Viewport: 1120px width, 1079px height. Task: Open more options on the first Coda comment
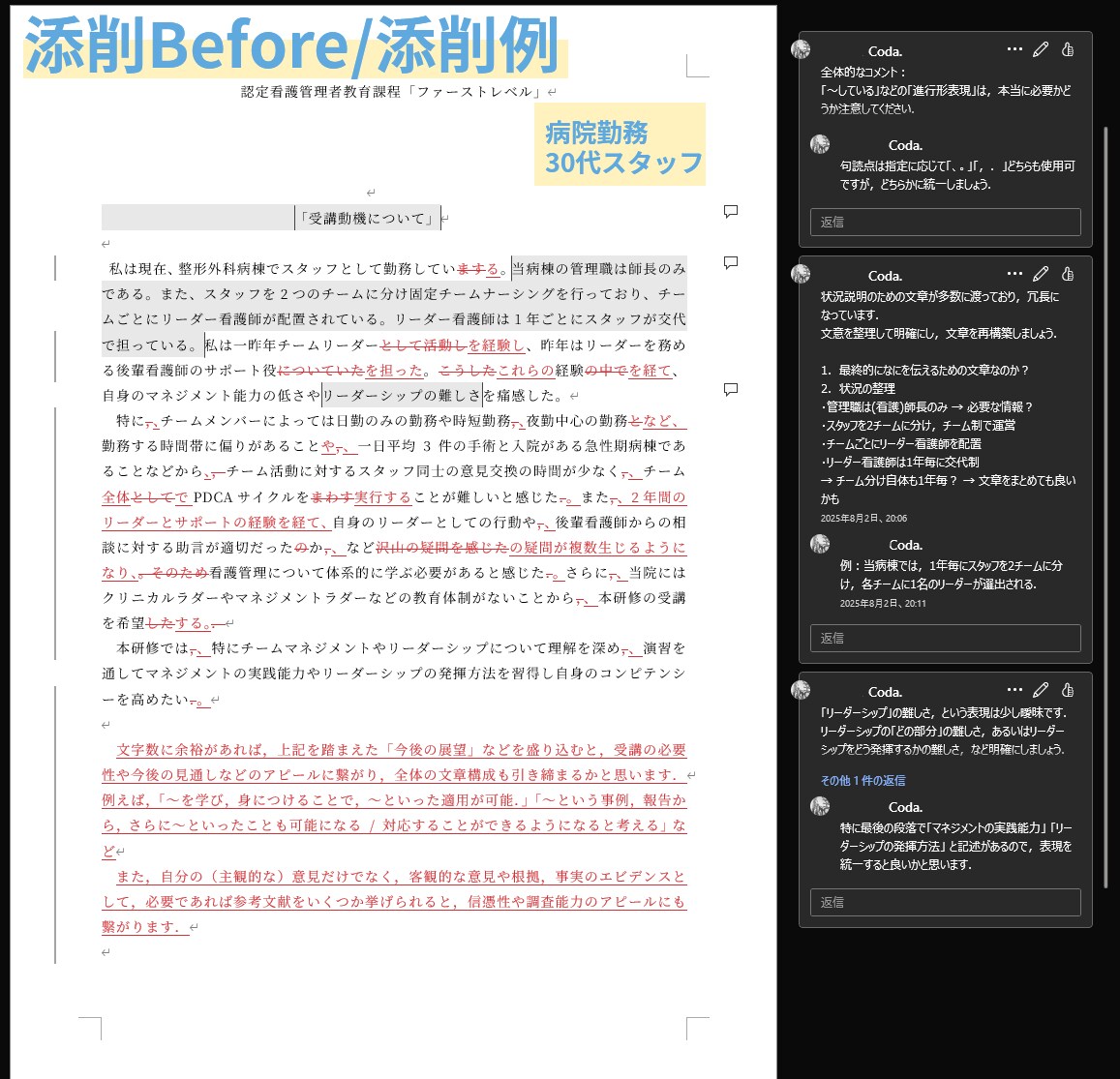[x=1014, y=49]
